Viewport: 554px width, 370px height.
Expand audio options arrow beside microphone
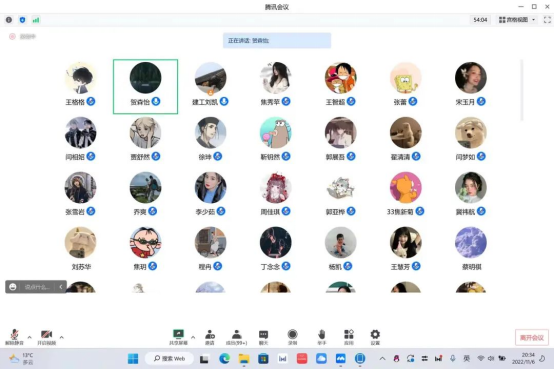(29, 337)
